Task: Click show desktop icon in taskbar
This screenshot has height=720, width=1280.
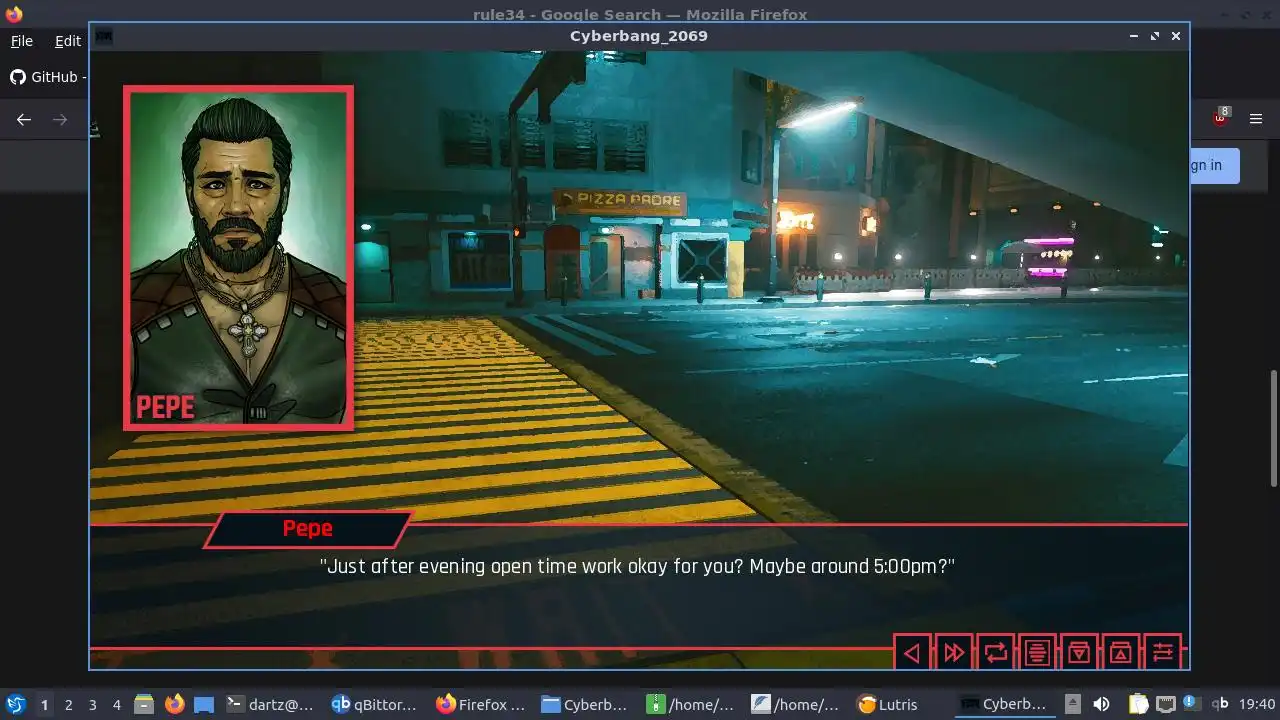Action: 204,704
